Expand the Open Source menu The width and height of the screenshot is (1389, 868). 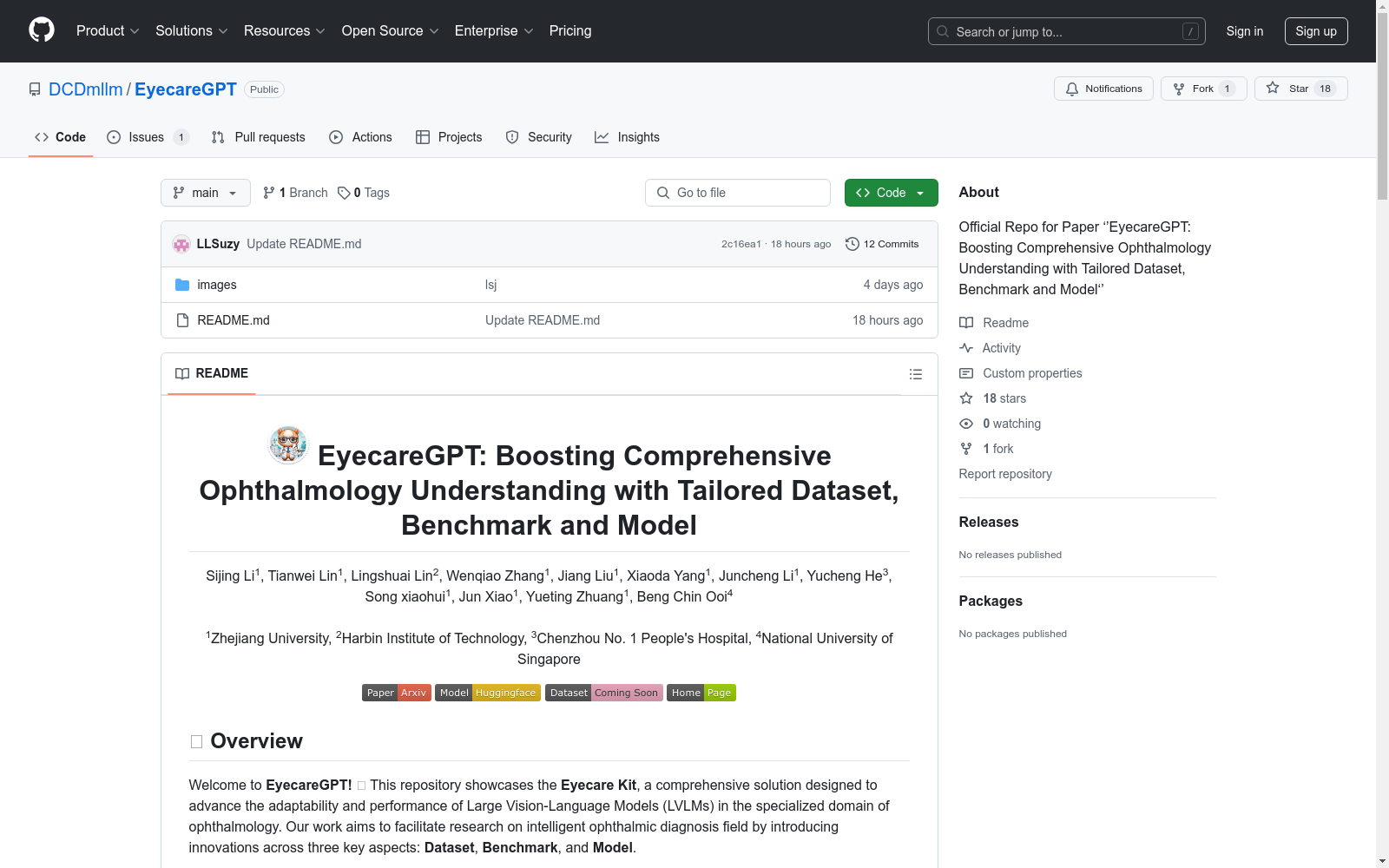(x=390, y=30)
